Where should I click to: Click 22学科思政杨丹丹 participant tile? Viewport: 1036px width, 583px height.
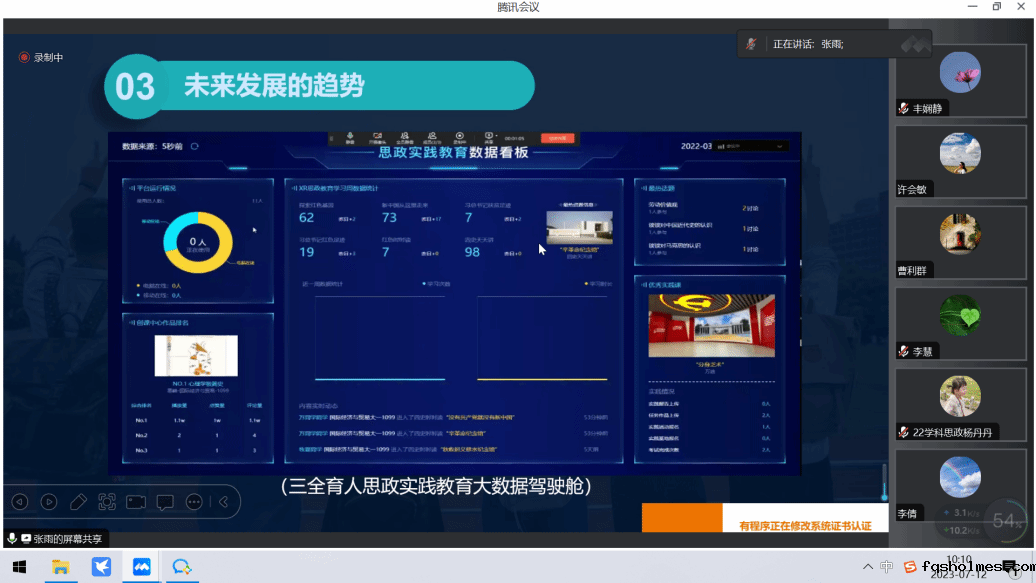point(959,407)
